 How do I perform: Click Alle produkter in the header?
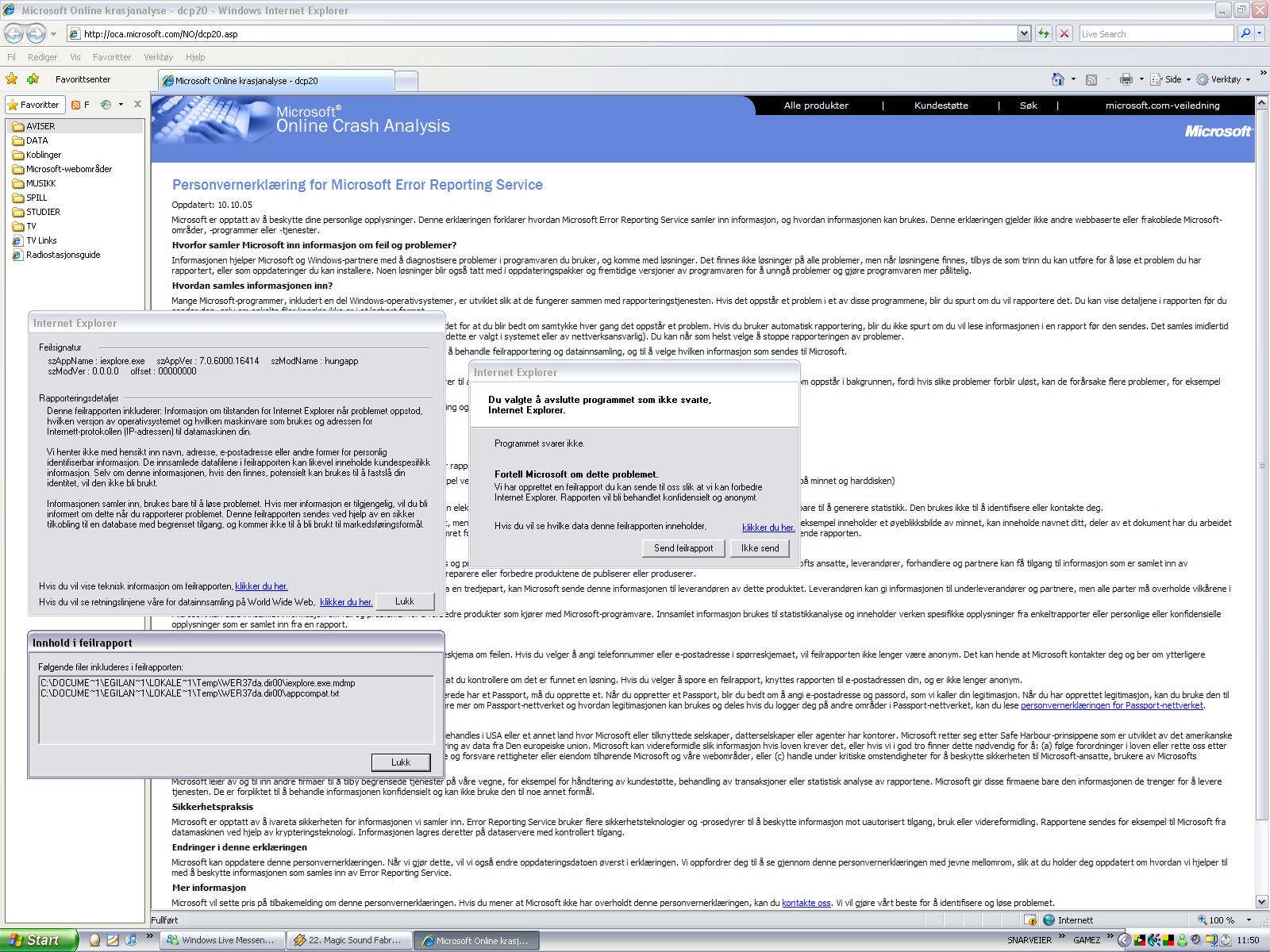(x=816, y=106)
